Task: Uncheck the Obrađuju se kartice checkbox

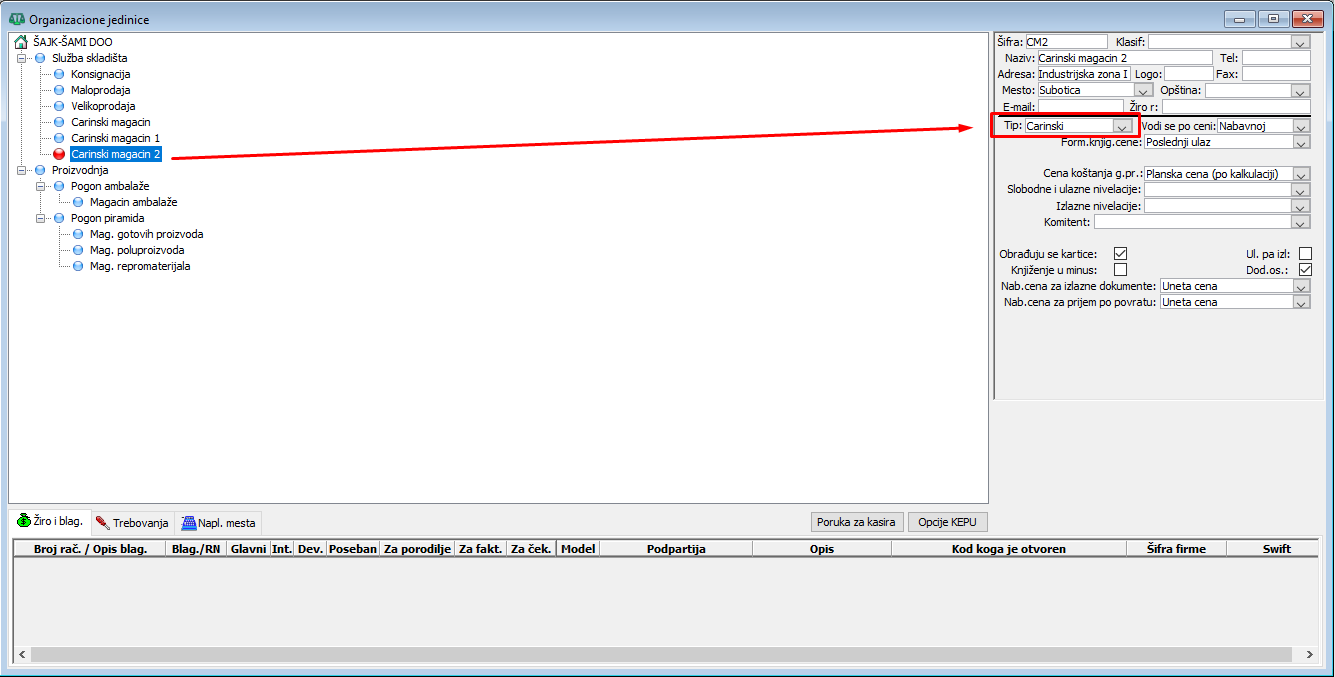Action: pos(1120,254)
